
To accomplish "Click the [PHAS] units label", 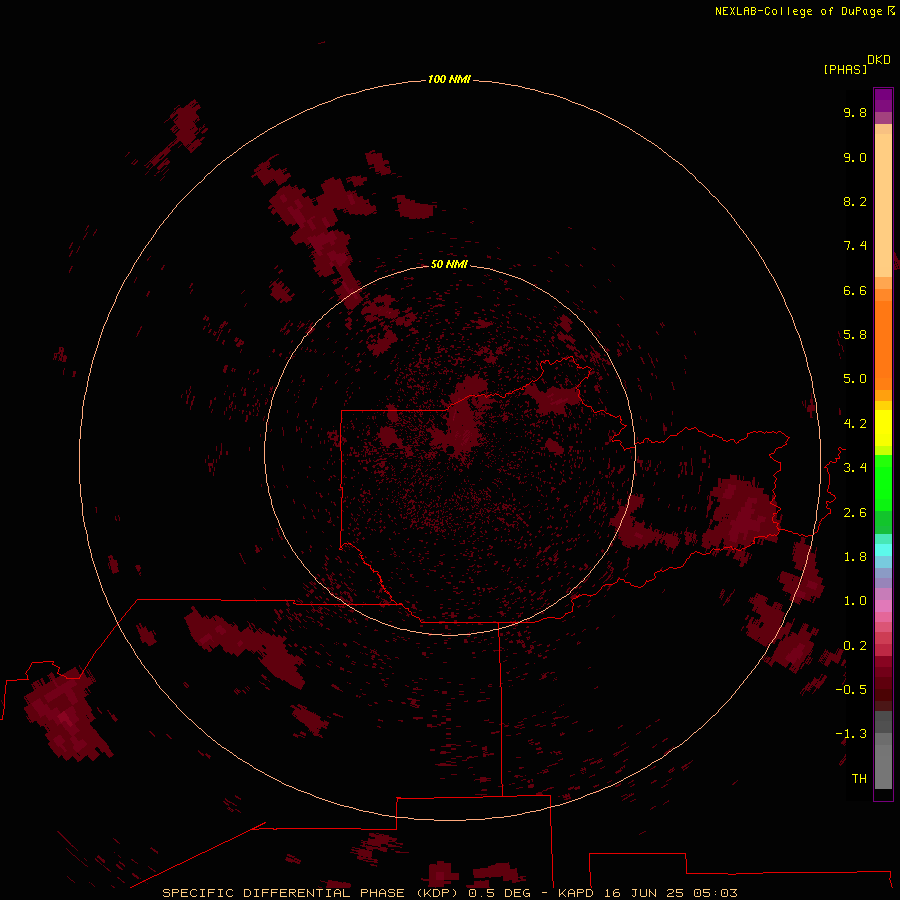I will pos(845,69).
